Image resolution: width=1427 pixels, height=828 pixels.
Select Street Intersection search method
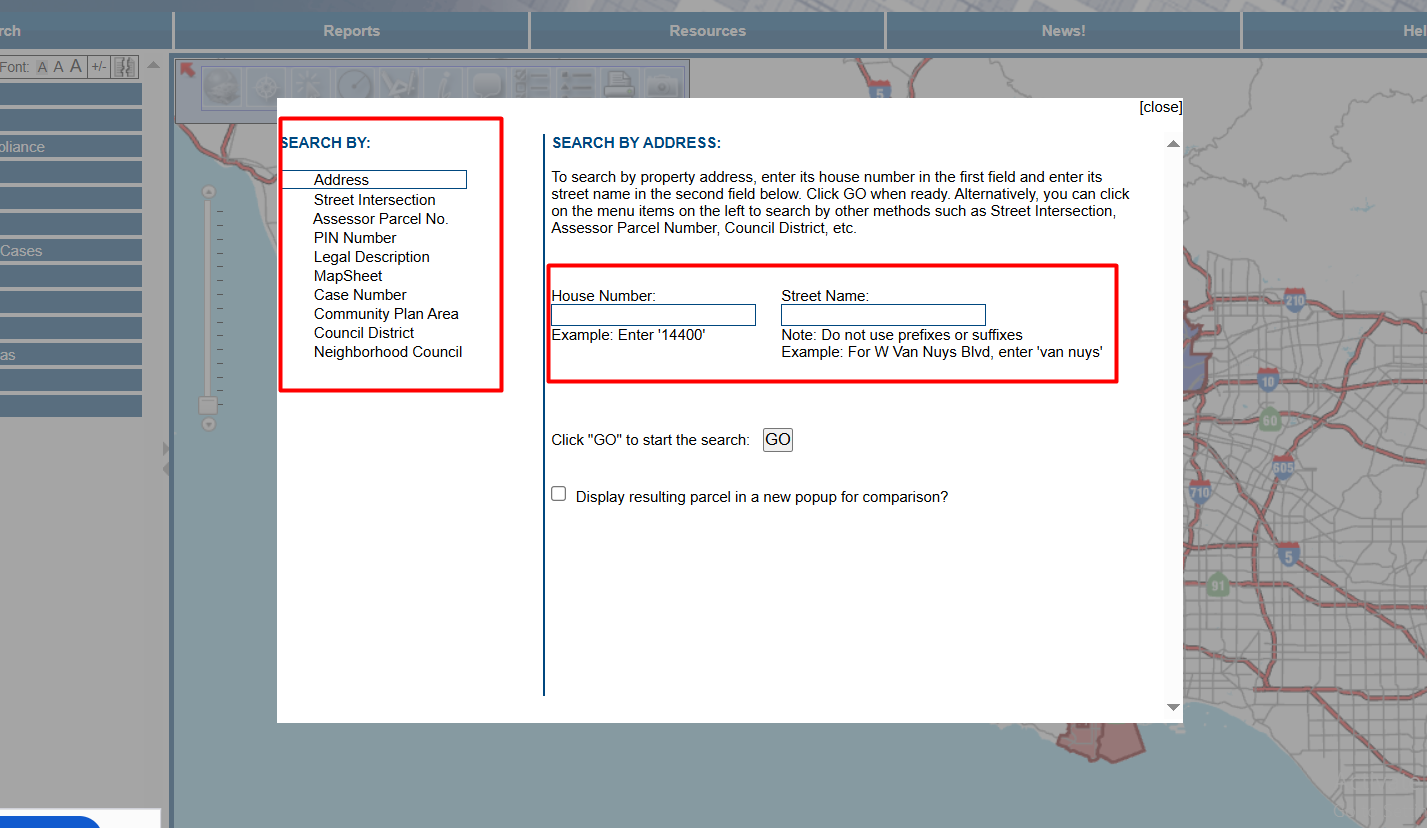point(374,200)
